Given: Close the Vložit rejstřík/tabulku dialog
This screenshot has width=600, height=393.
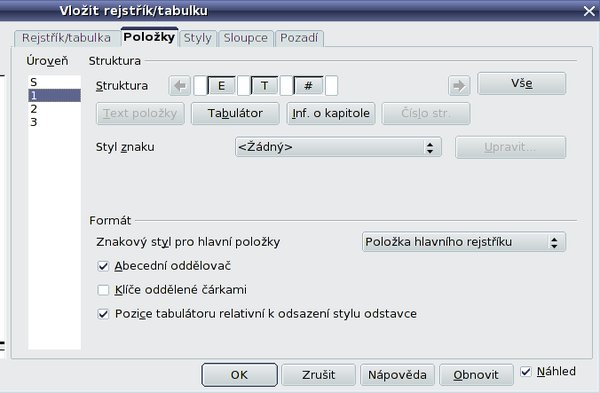Looking at the screenshot, I should pos(589,11).
